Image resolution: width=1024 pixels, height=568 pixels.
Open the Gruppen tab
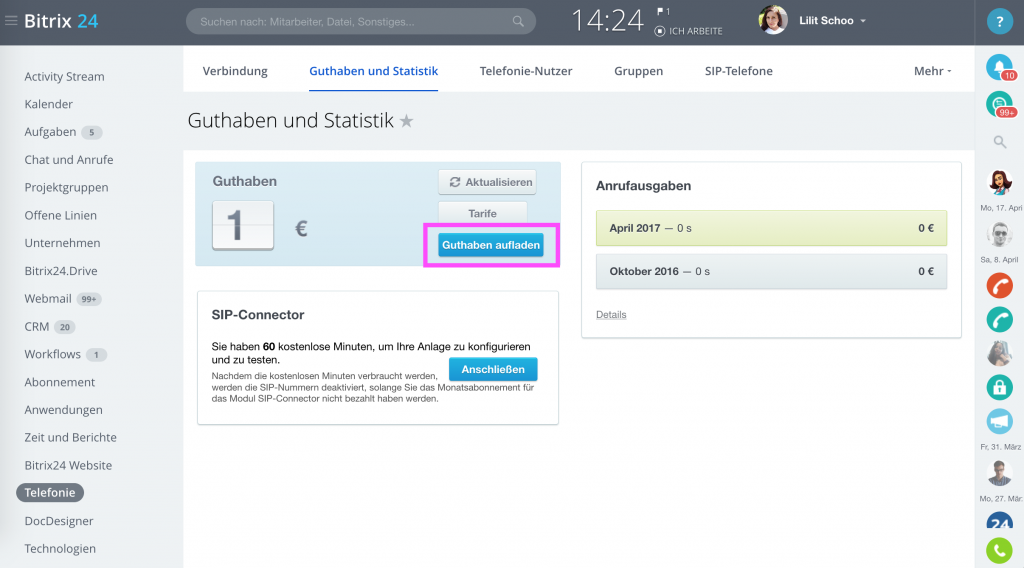(638, 71)
